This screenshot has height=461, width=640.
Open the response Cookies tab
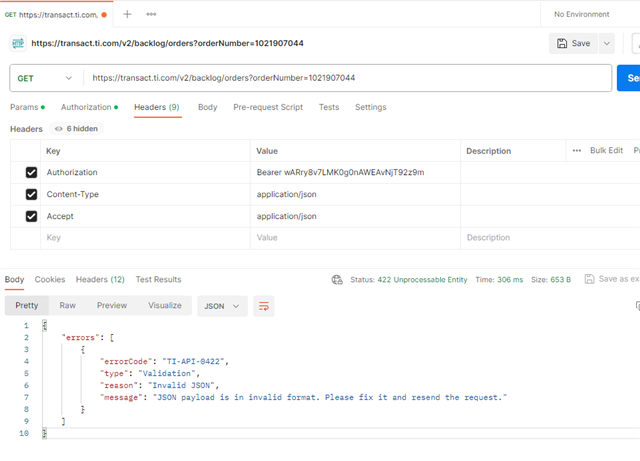click(x=50, y=280)
